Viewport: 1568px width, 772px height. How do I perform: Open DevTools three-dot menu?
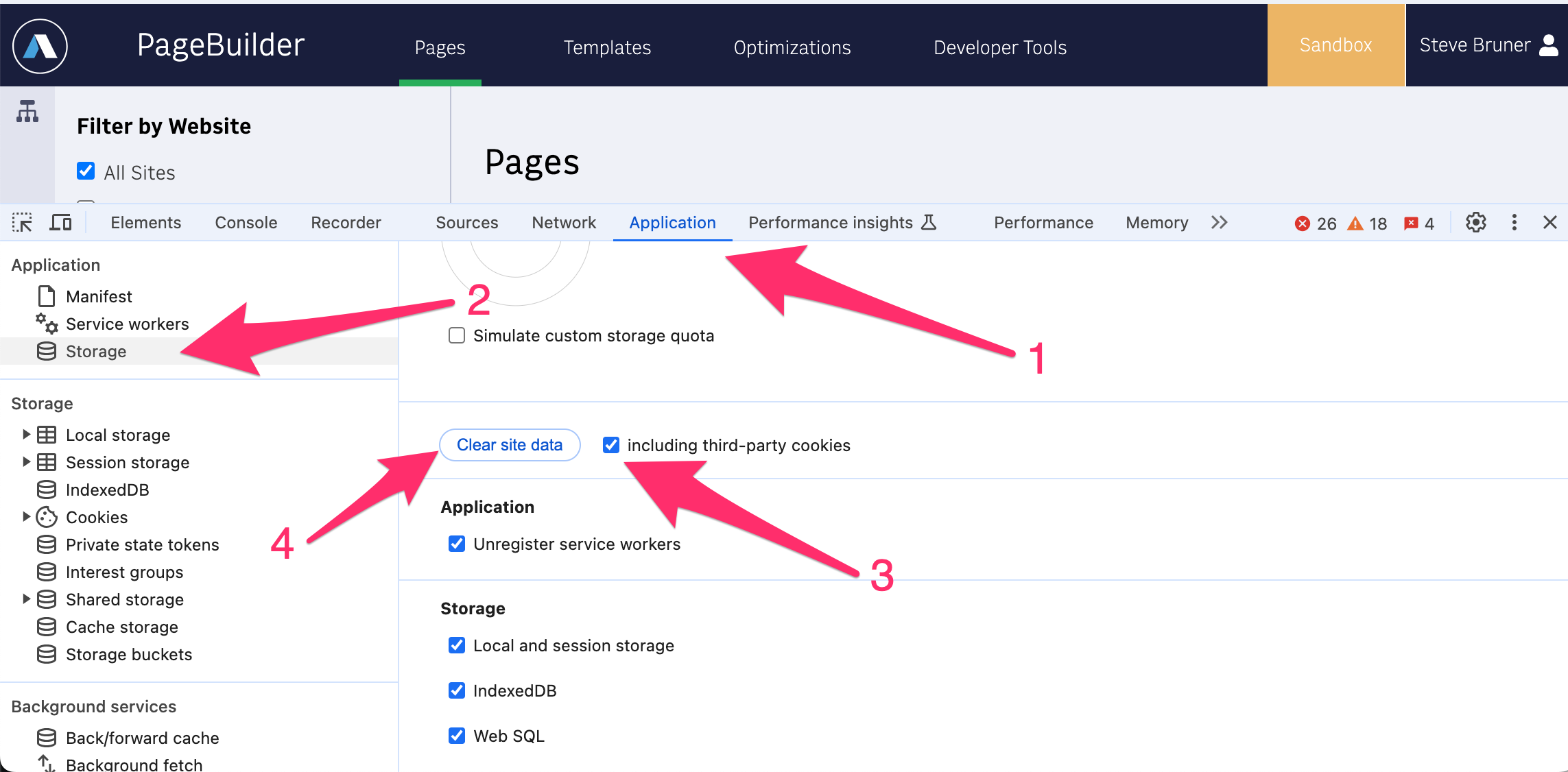1514,222
